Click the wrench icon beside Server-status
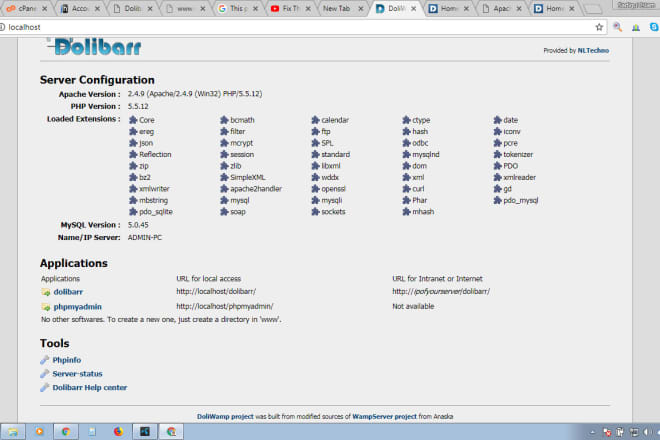660x440 pixels. 45,374
